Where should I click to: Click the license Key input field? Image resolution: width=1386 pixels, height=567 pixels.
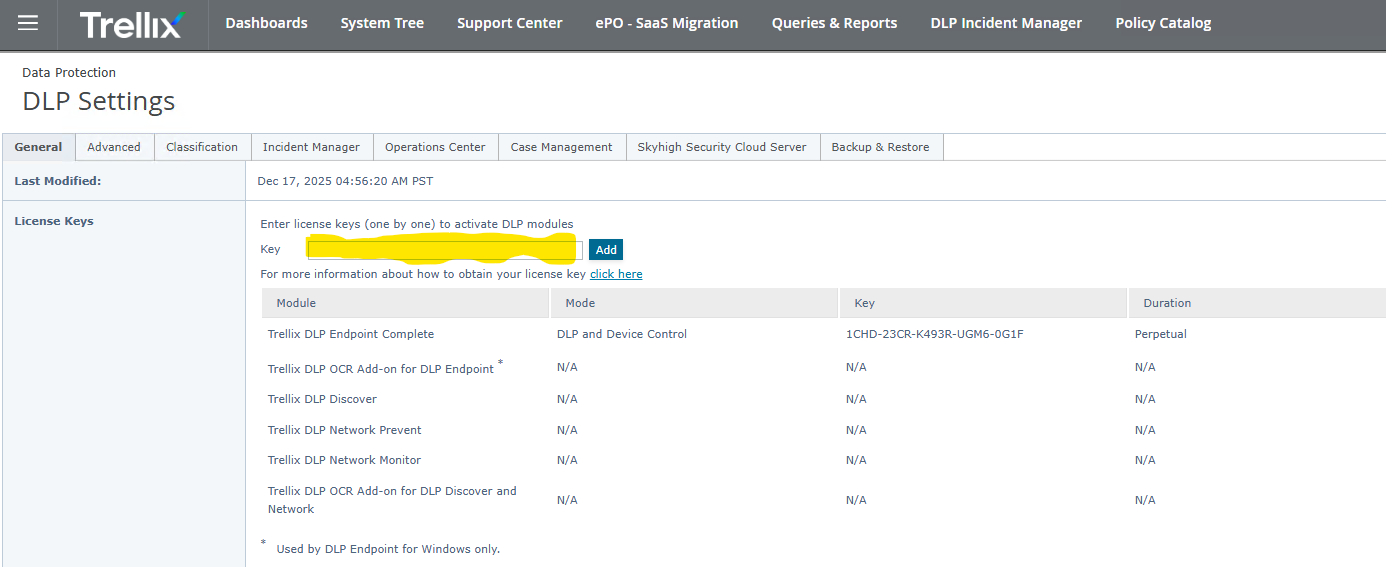(444, 249)
